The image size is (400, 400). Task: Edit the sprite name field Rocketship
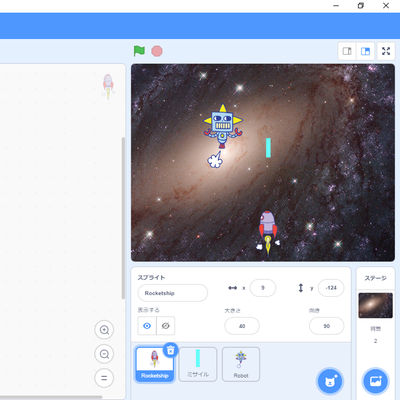[x=173, y=293]
